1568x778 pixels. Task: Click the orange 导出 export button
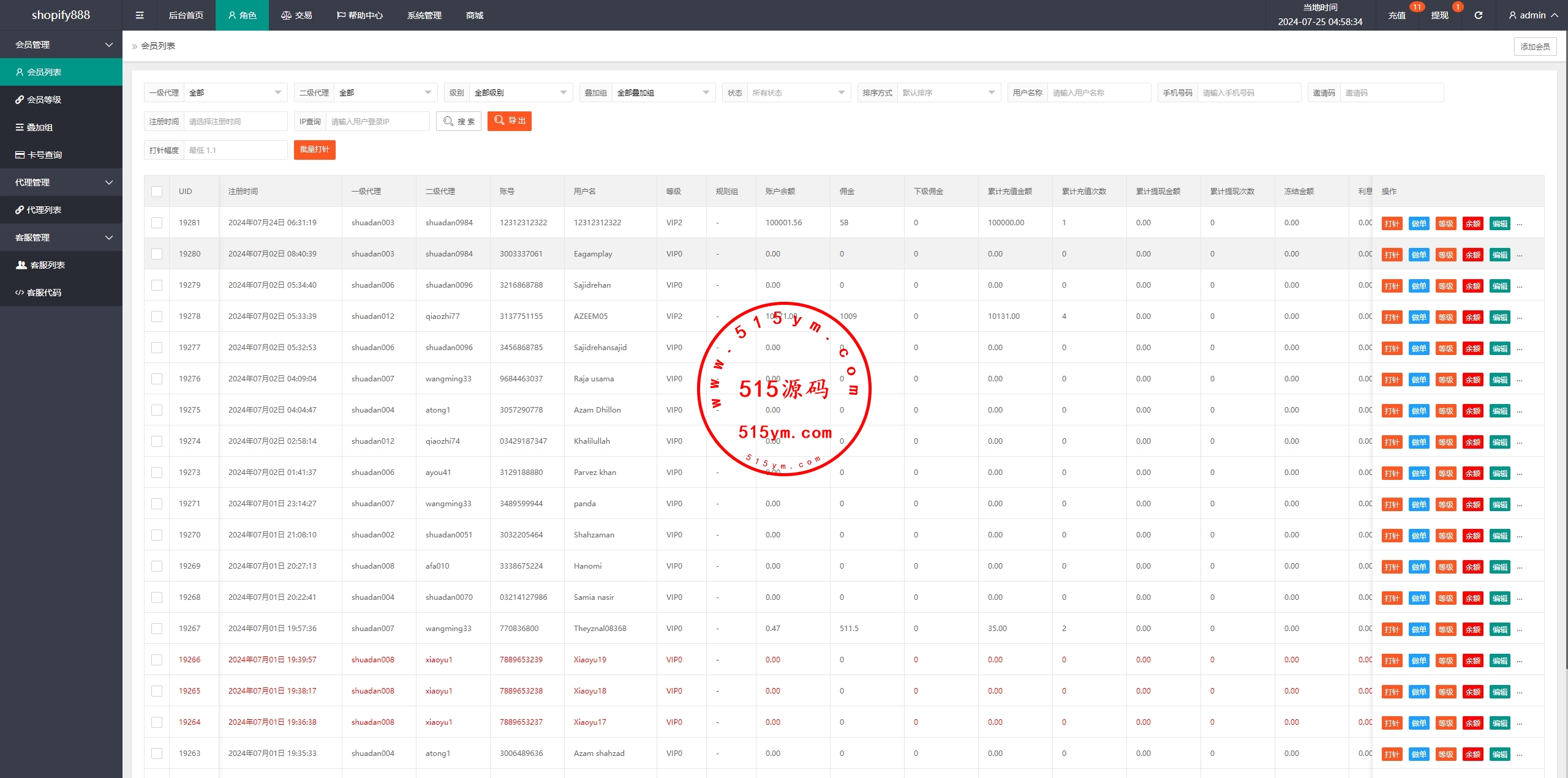point(509,121)
